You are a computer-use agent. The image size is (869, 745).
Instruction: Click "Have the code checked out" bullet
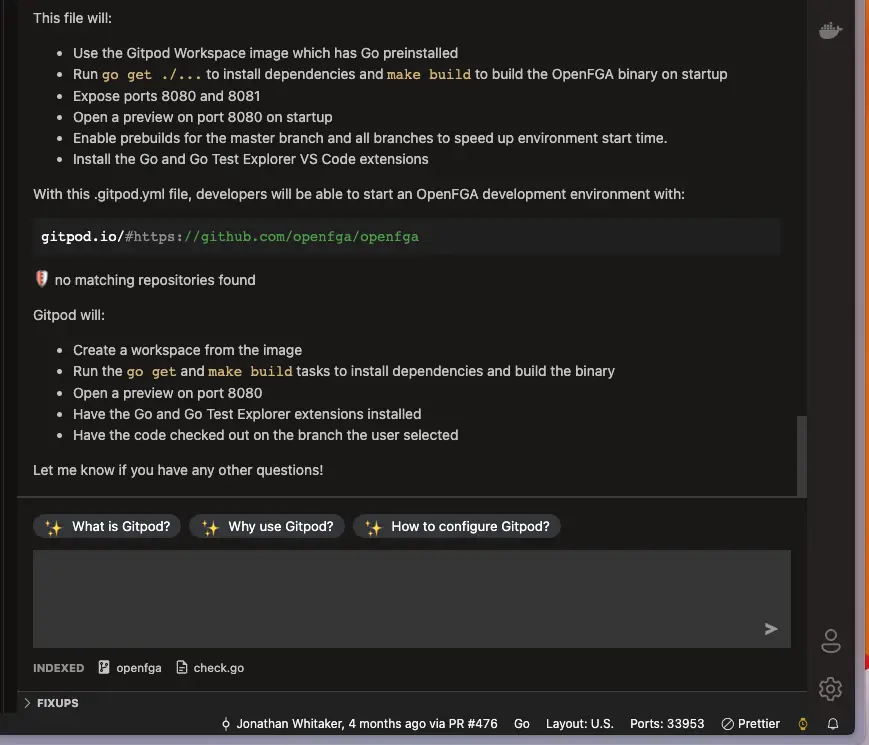[265, 435]
